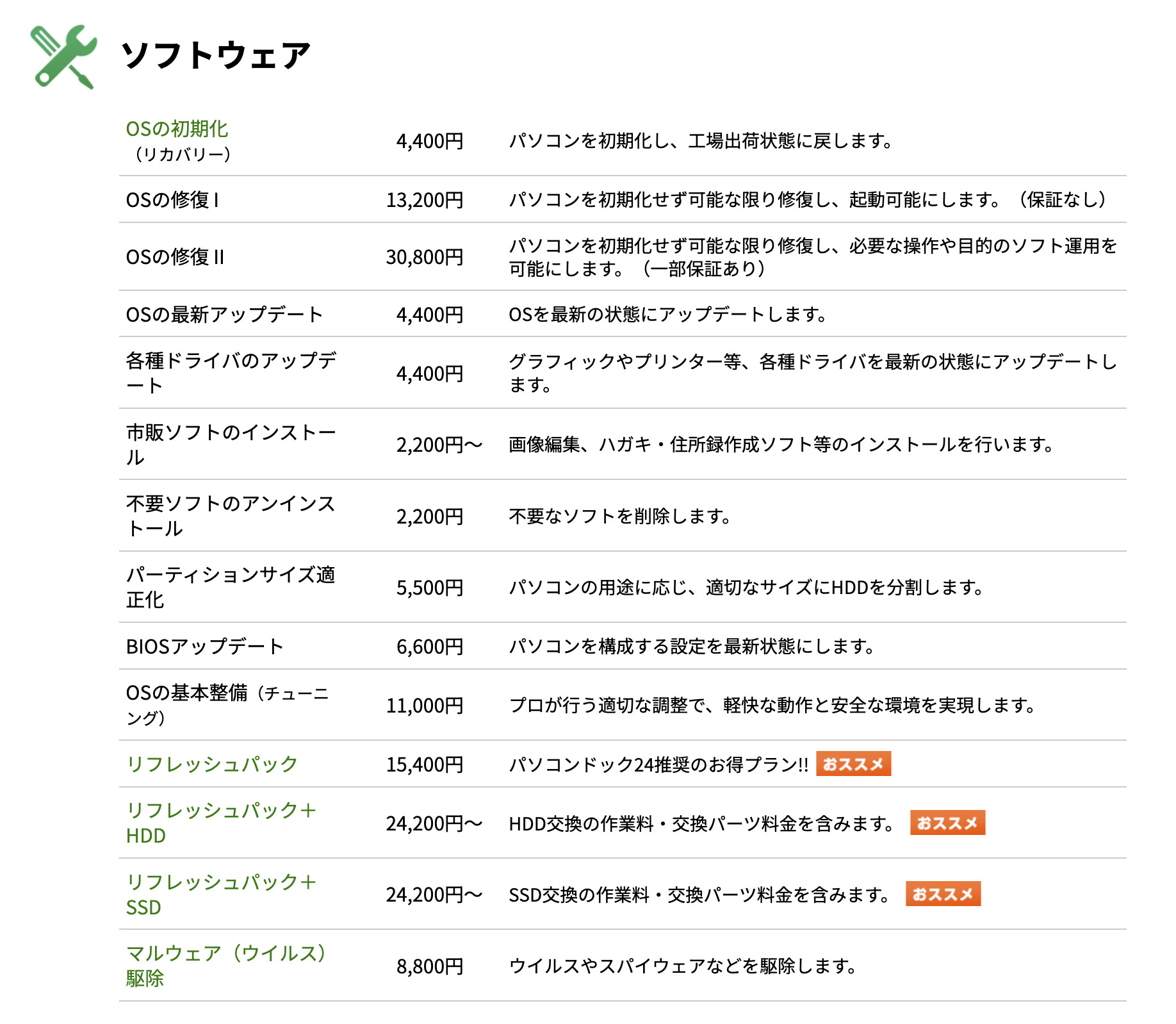
Task: Click the green wrench and screwdriver icon
Action: point(64,56)
